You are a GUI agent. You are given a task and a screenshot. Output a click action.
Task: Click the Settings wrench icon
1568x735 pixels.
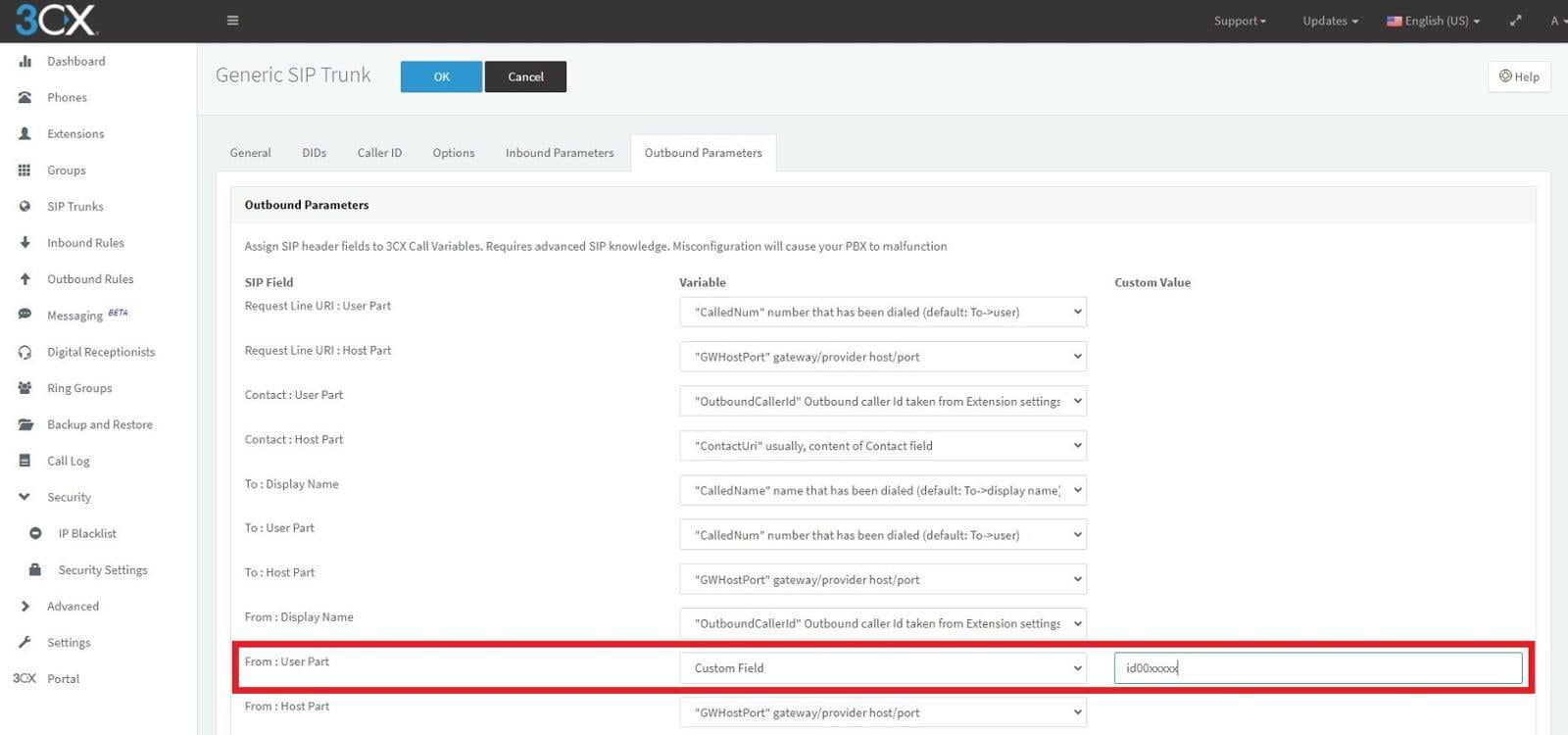(x=24, y=642)
